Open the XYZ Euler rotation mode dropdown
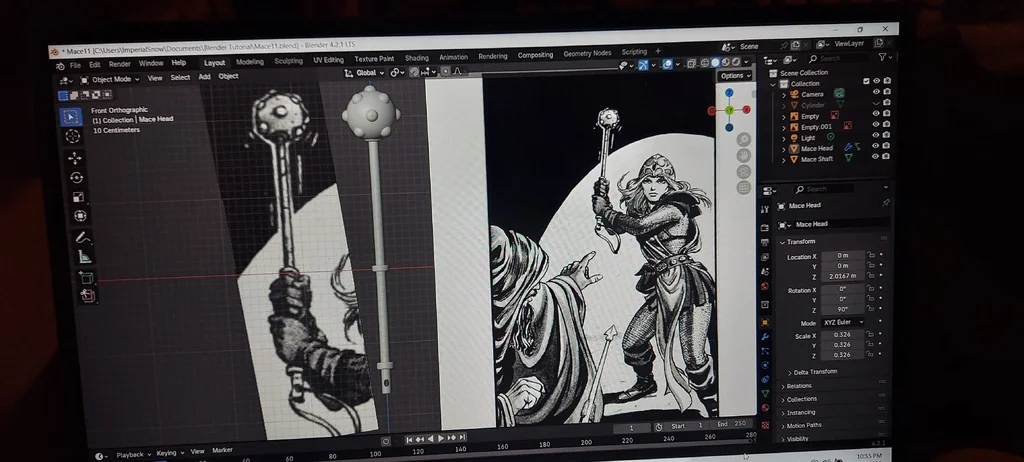Screen dimensions: 1024x462 click(x=844, y=322)
